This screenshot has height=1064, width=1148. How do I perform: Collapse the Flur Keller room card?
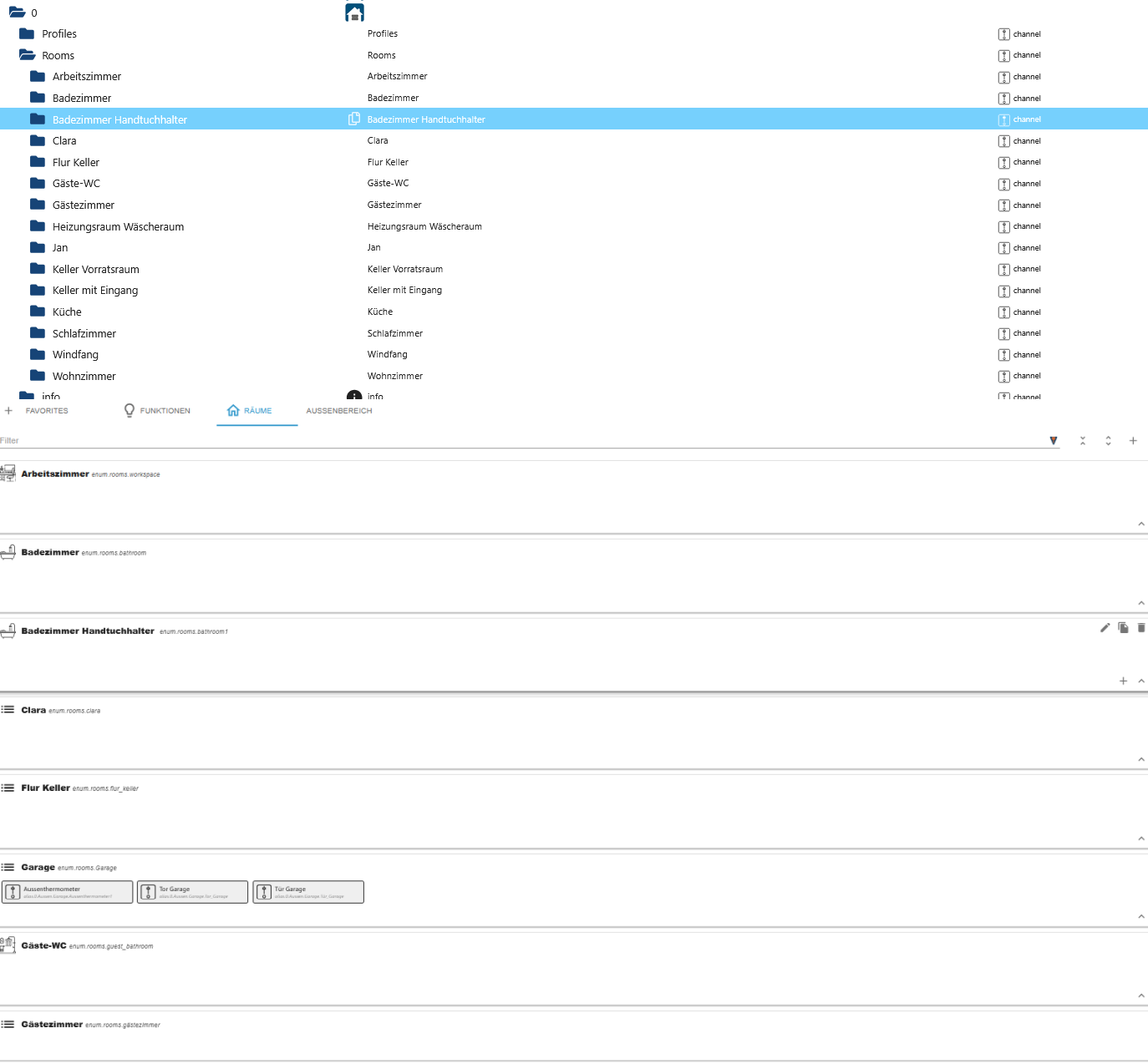point(1141,839)
